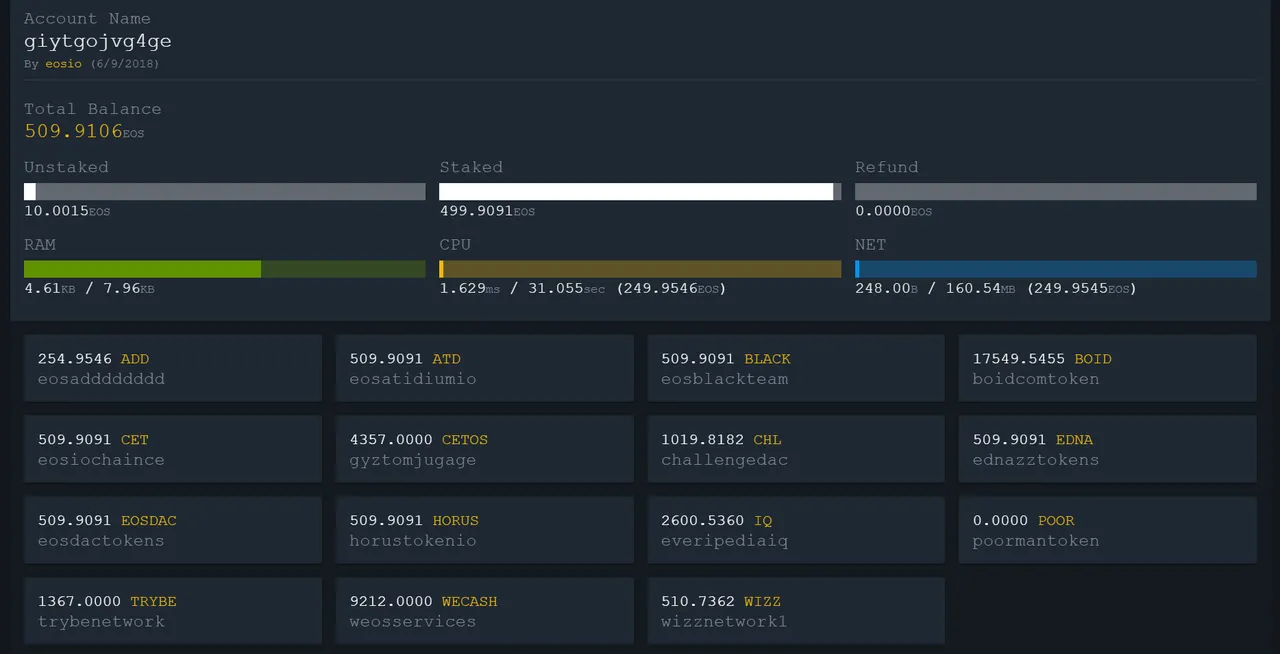Click the Refund progress bar
This screenshot has height=654, width=1280.
pyautogui.click(x=1056, y=191)
